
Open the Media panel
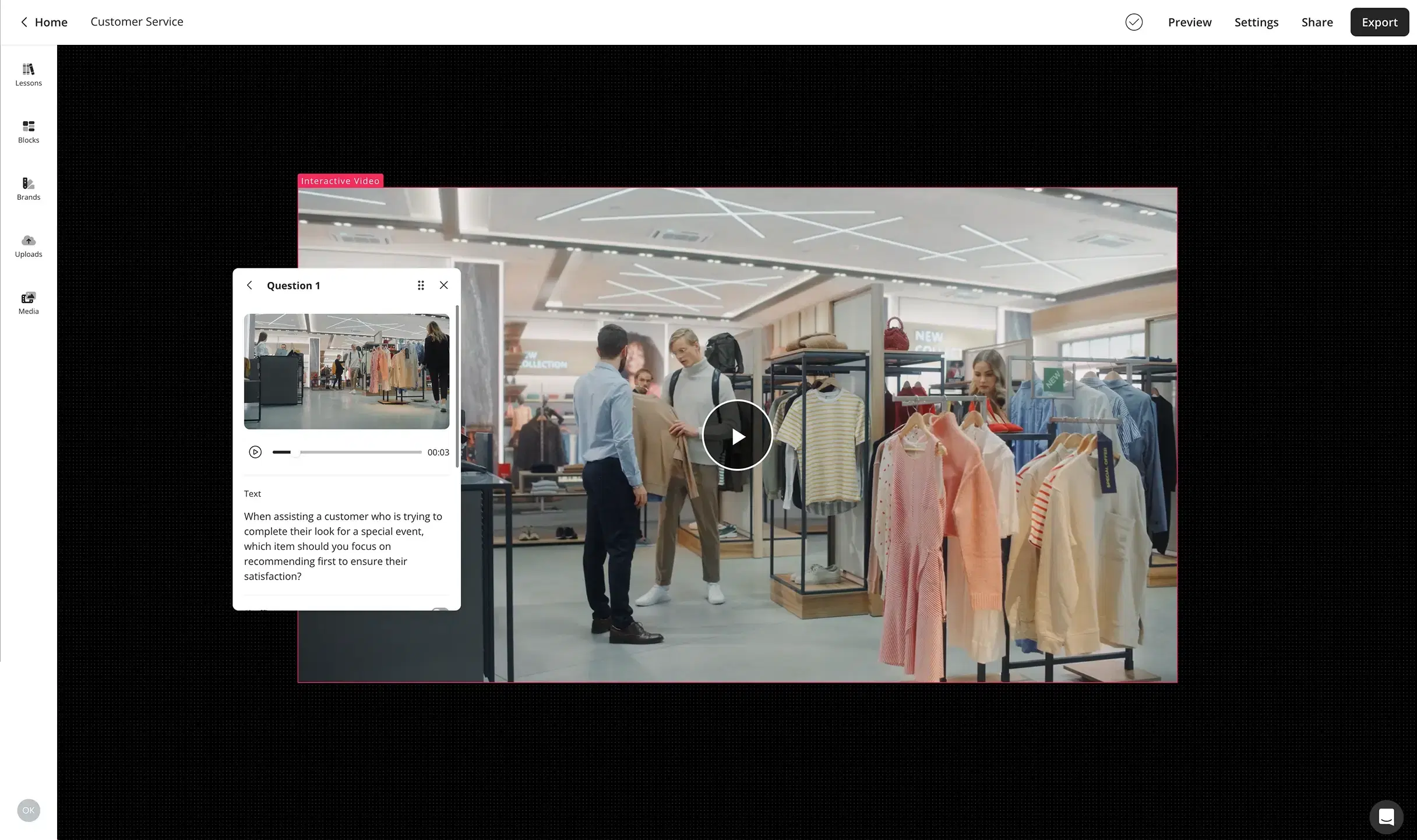pos(28,302)
